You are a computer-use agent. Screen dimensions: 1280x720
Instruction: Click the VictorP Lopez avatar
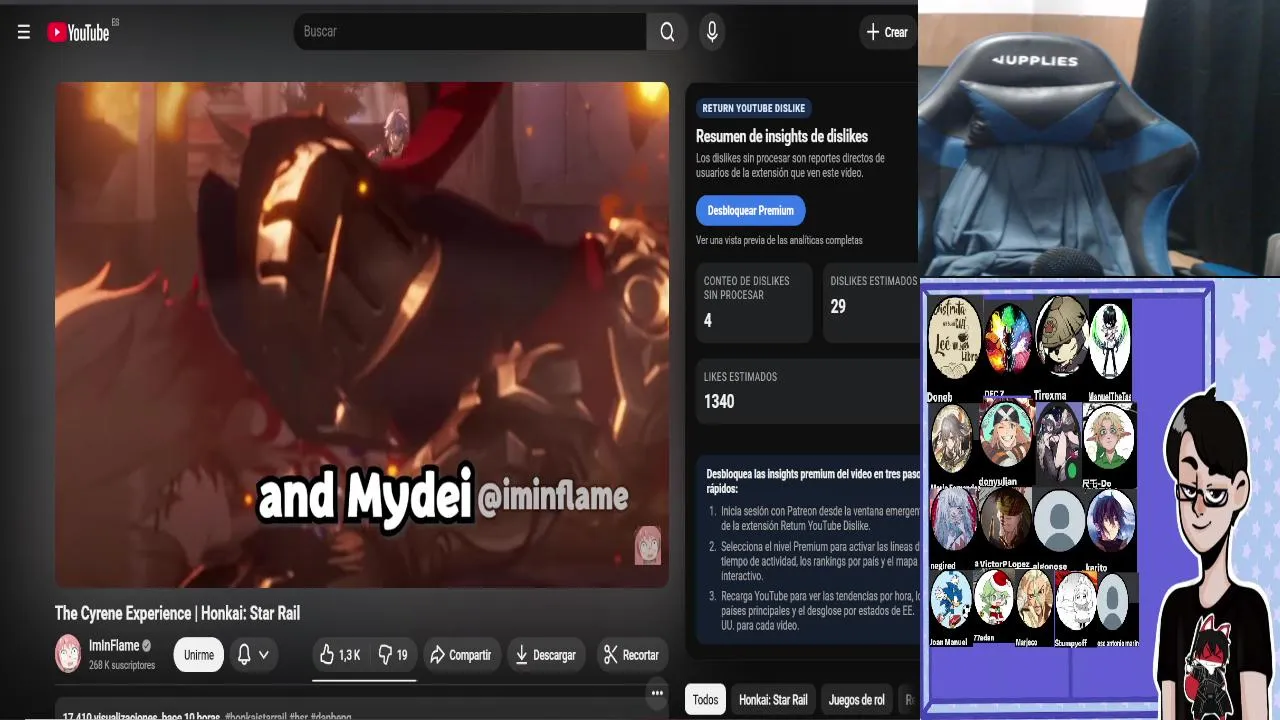coord(1005,519)
